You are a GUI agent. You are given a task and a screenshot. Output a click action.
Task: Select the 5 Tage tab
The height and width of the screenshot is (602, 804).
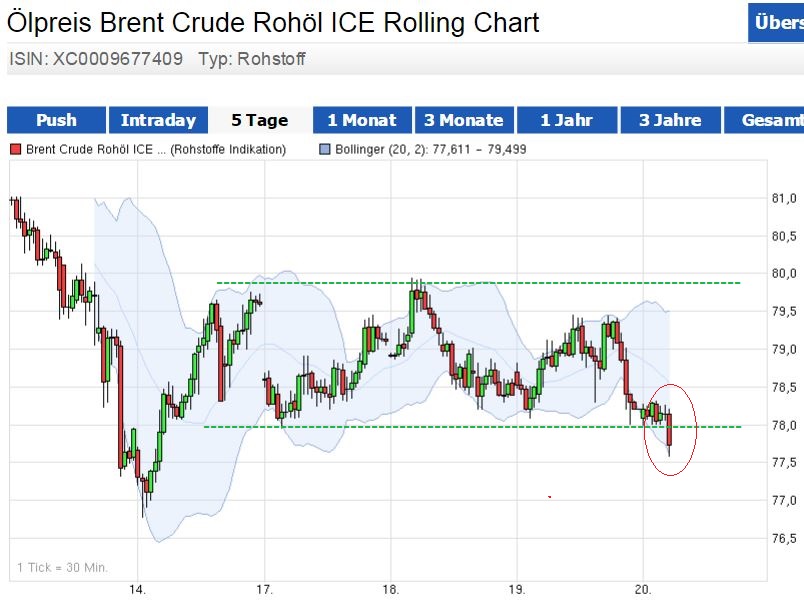[260, 120]
